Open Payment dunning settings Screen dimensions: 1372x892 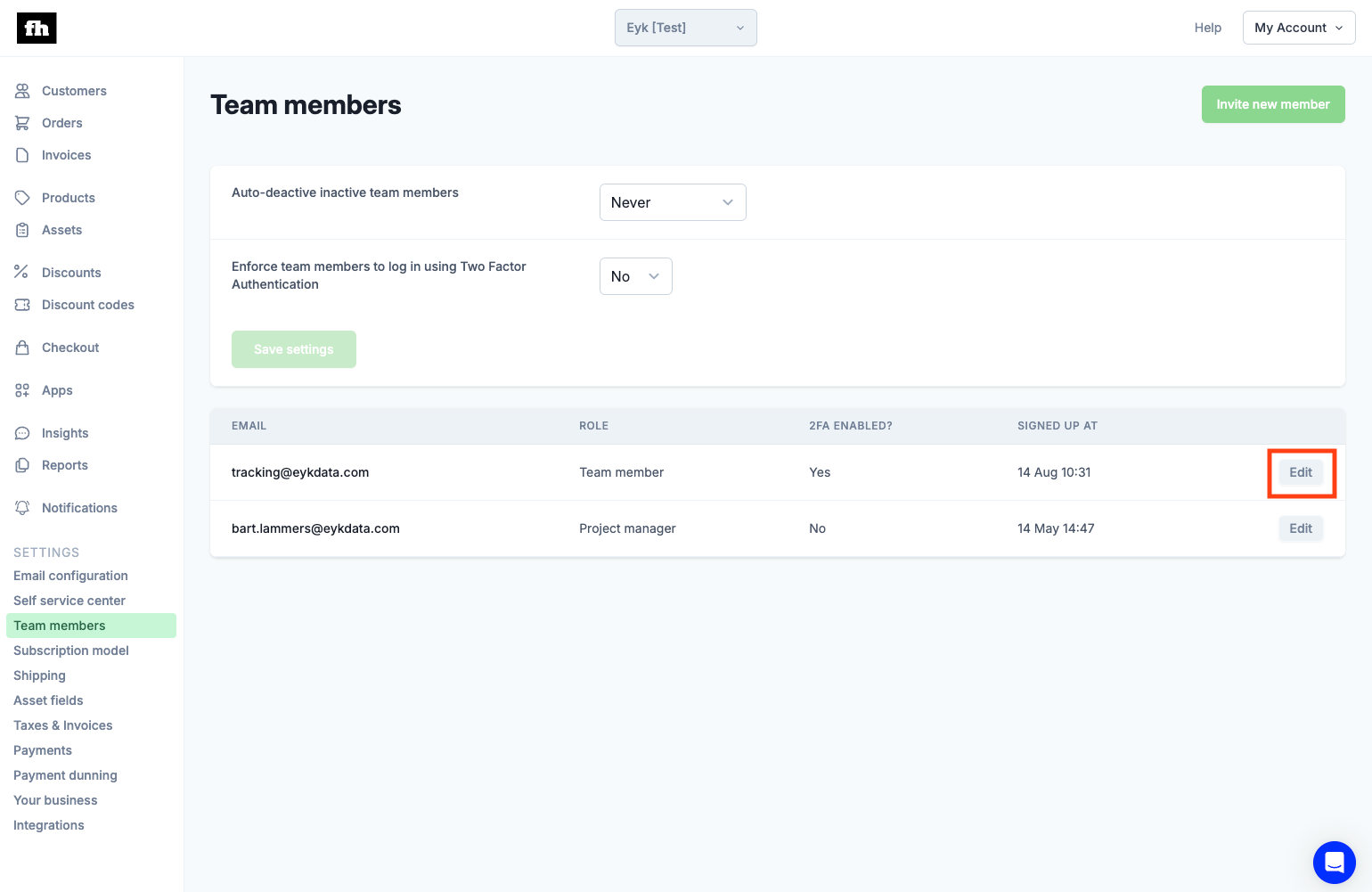click(x=65, y=775)
